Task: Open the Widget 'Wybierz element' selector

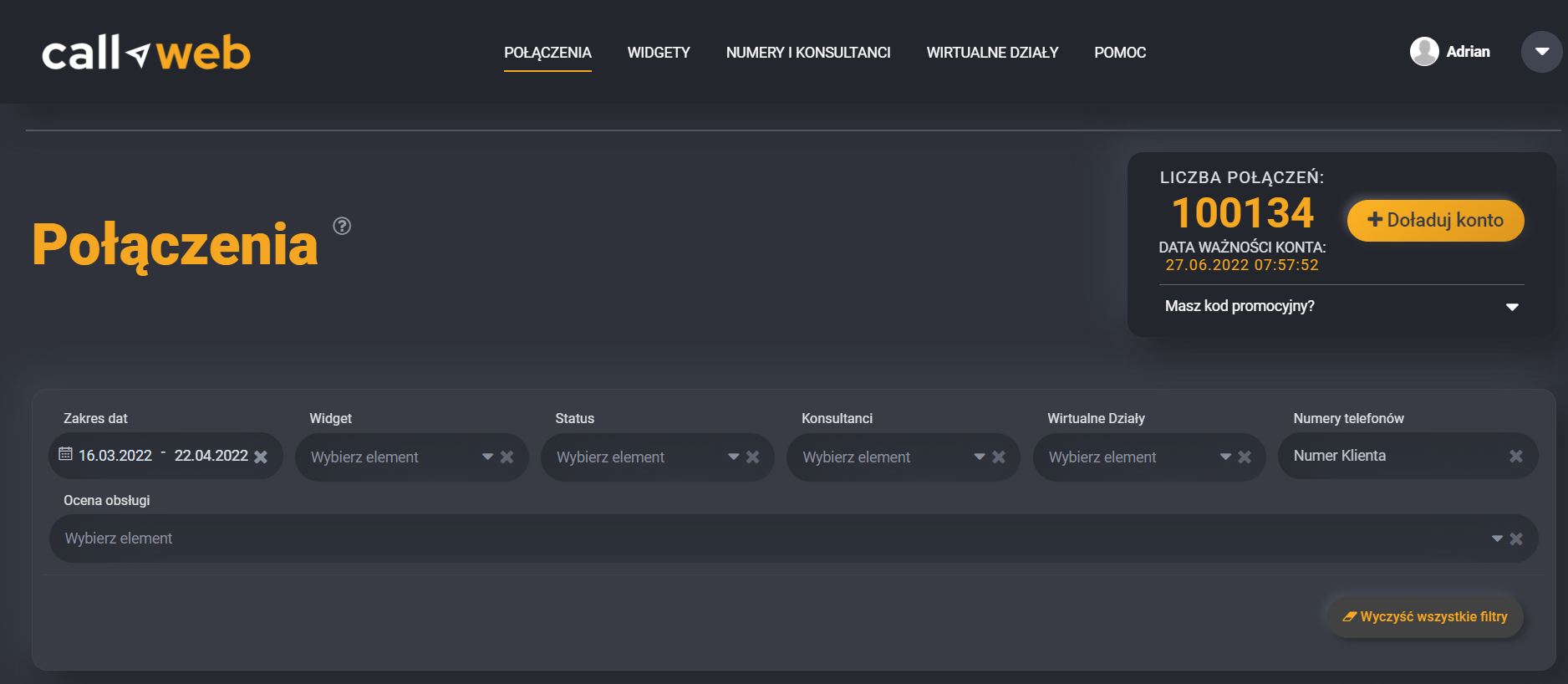Action: click(x=411, y=457)
